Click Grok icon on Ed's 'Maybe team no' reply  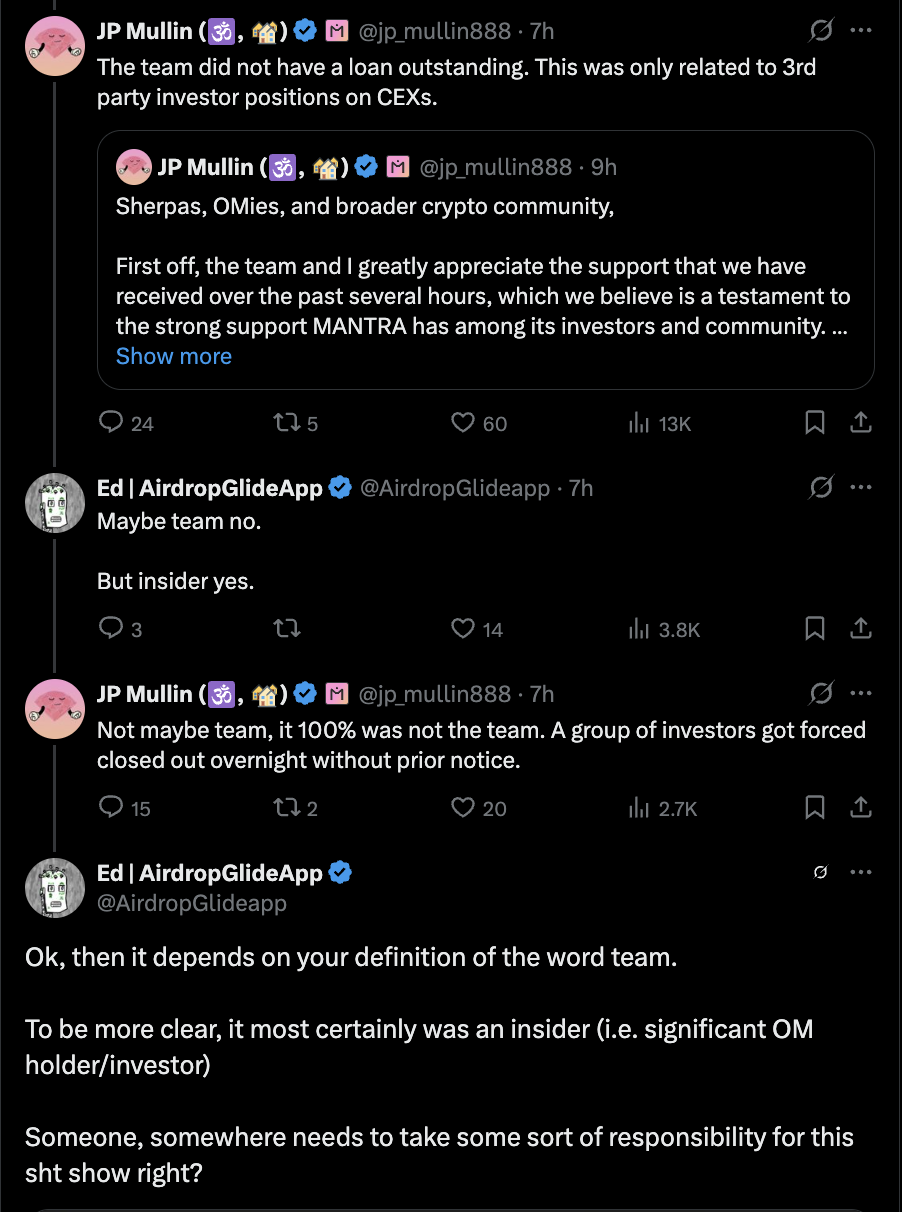[x=820, y=487]
